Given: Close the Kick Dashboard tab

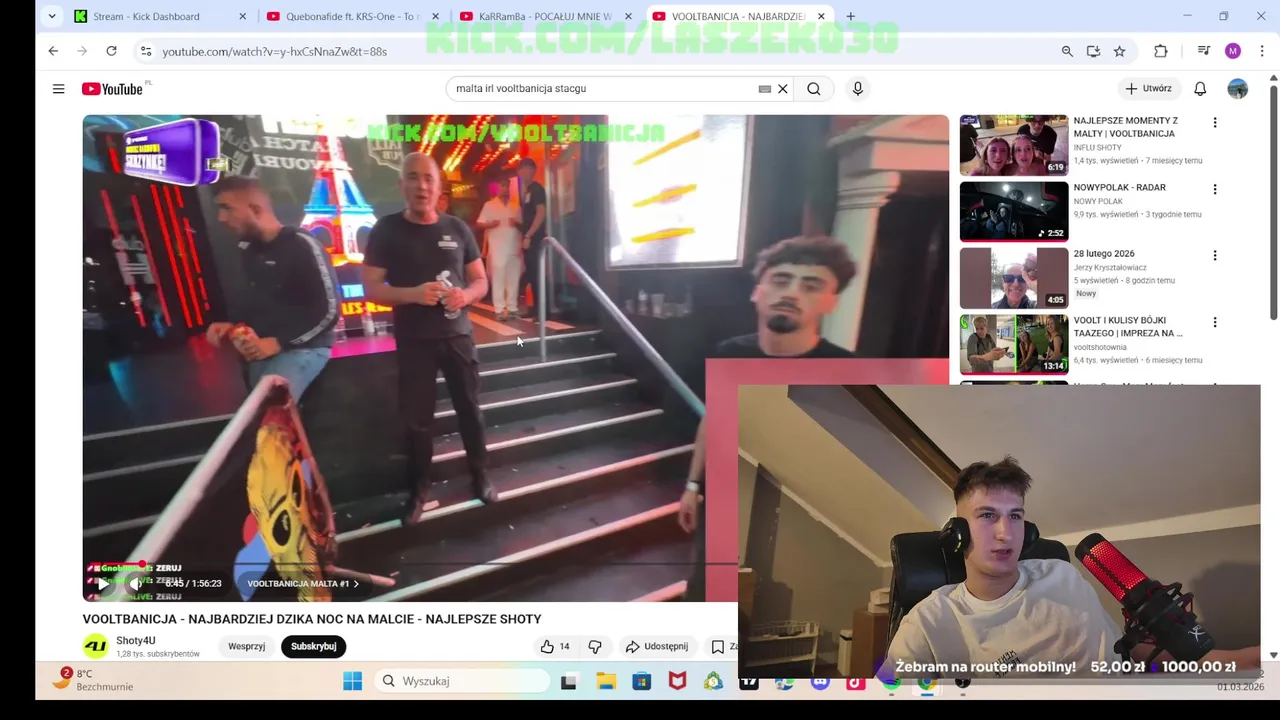Looking at the screenshot, I should (242, 16).
